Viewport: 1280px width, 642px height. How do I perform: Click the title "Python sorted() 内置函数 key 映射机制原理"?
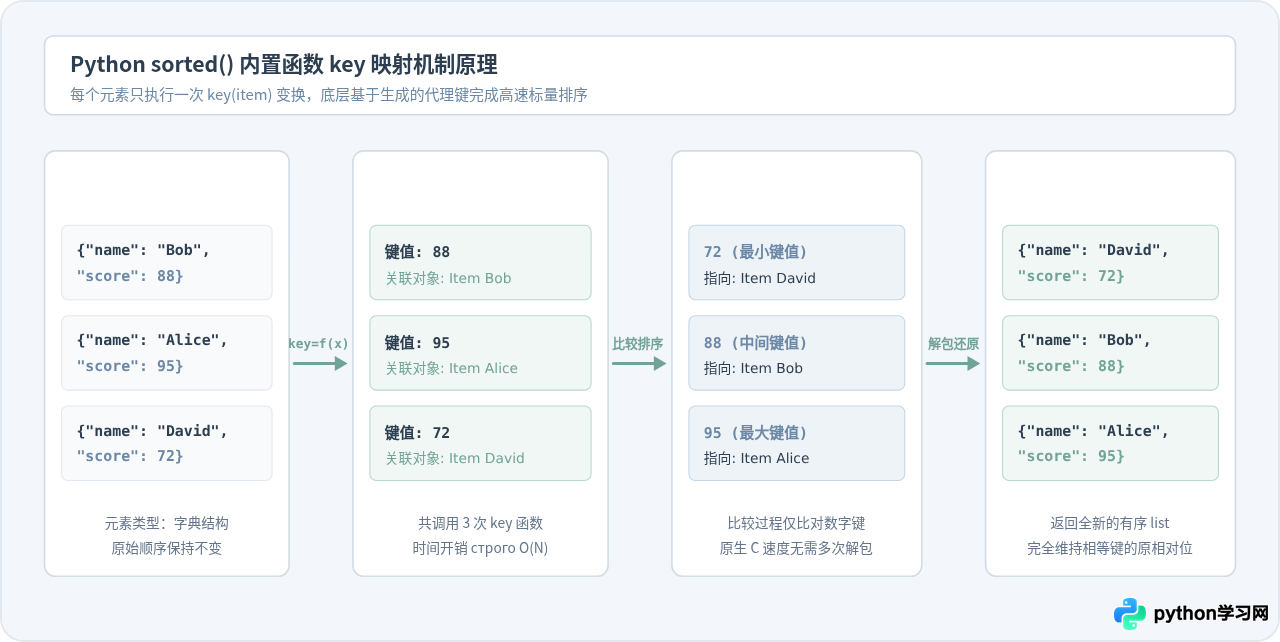(284, 65)
